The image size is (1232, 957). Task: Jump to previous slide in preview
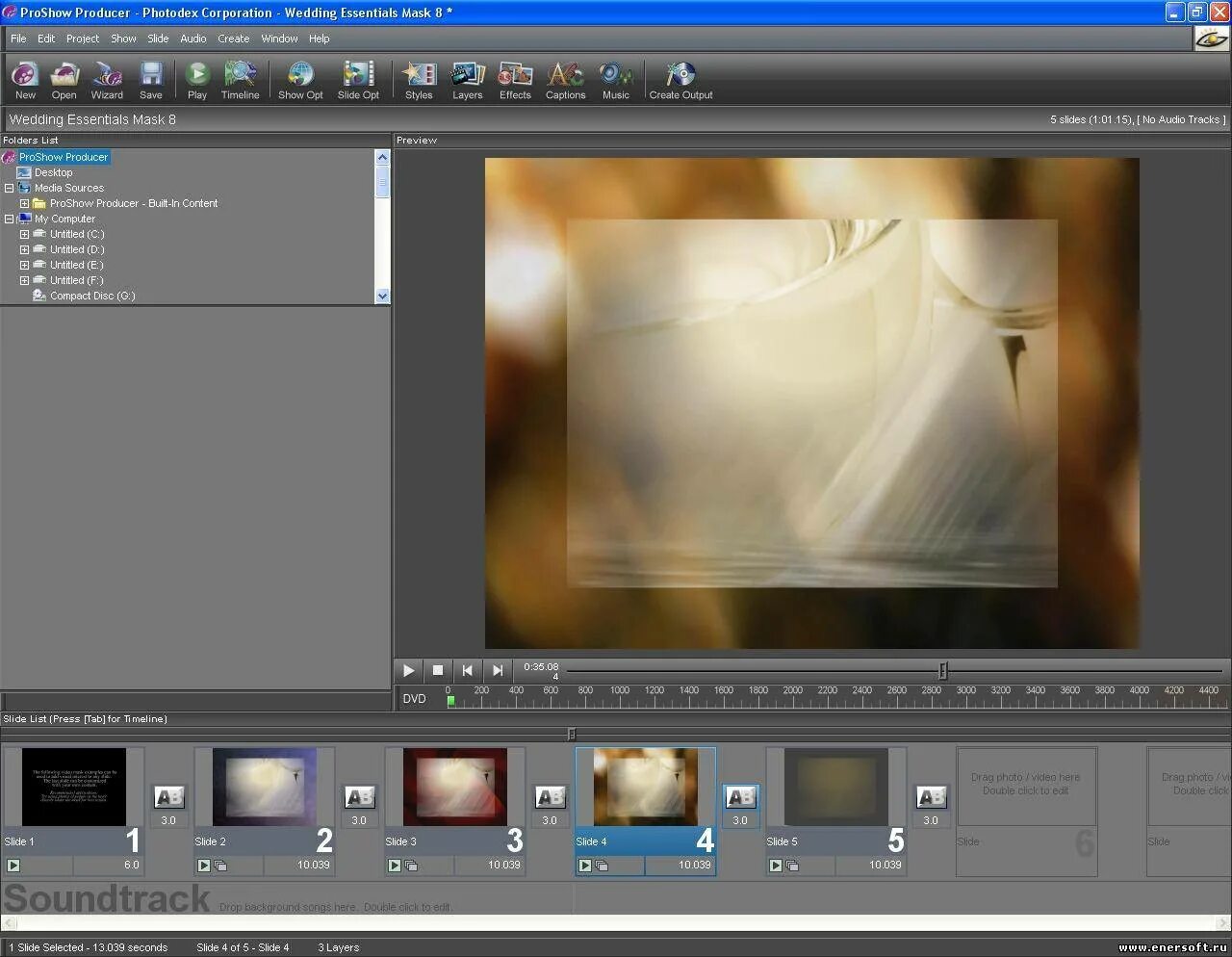click(x=468, y=670)
